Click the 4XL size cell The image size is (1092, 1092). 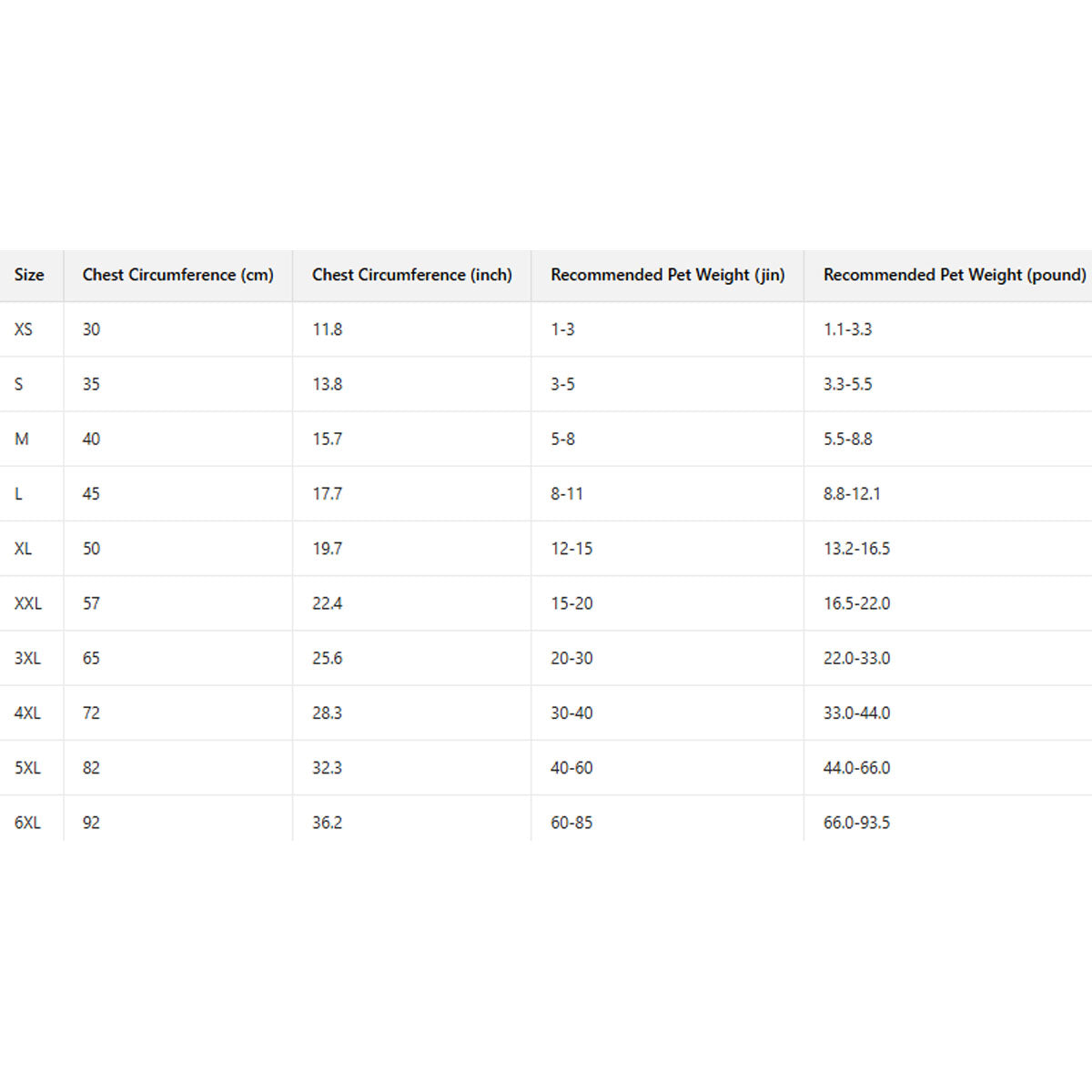pyautogui.click(x=27, y=713)
